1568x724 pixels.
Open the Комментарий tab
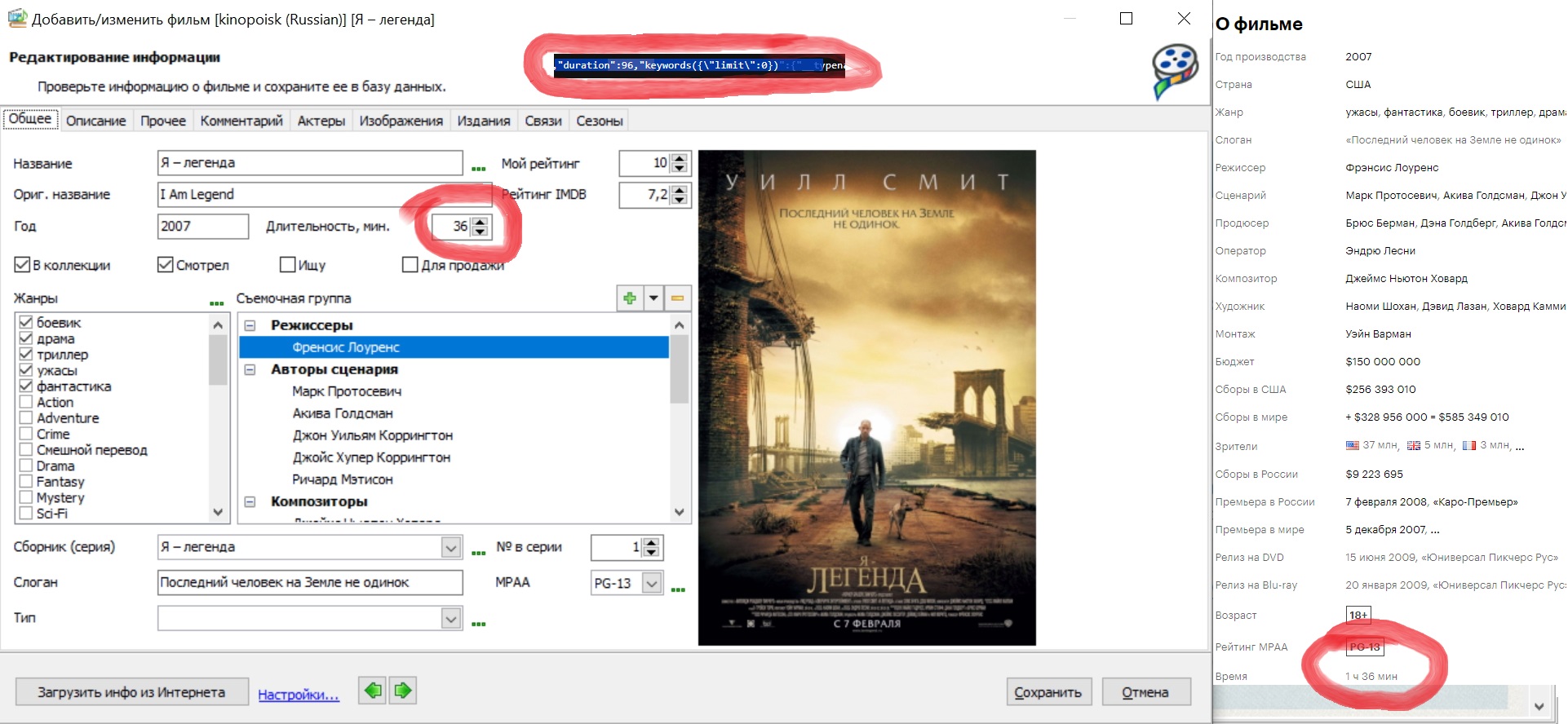[x=241, y=121]
